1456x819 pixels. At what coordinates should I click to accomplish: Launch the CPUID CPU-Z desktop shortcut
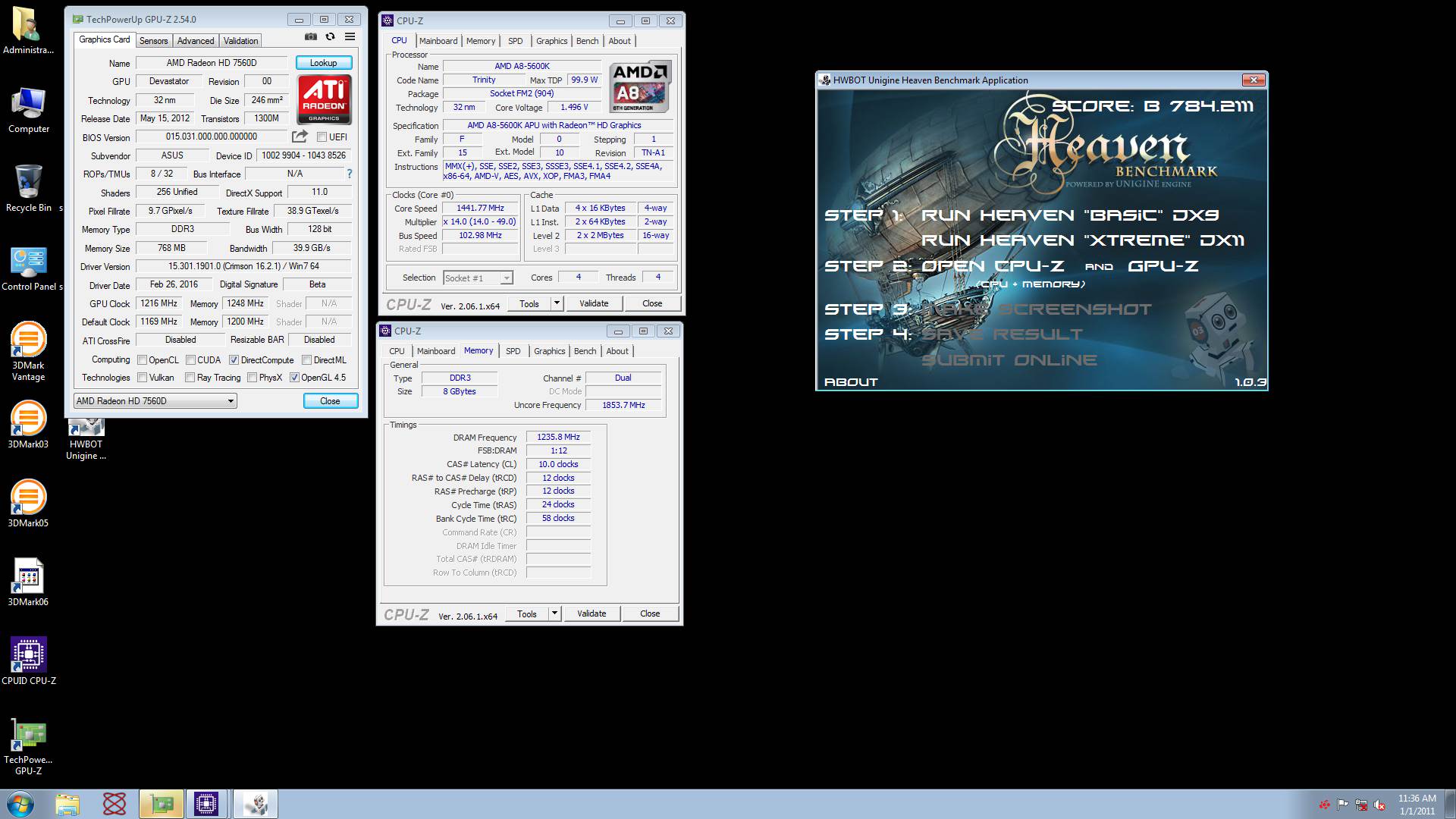click(28, 661)
